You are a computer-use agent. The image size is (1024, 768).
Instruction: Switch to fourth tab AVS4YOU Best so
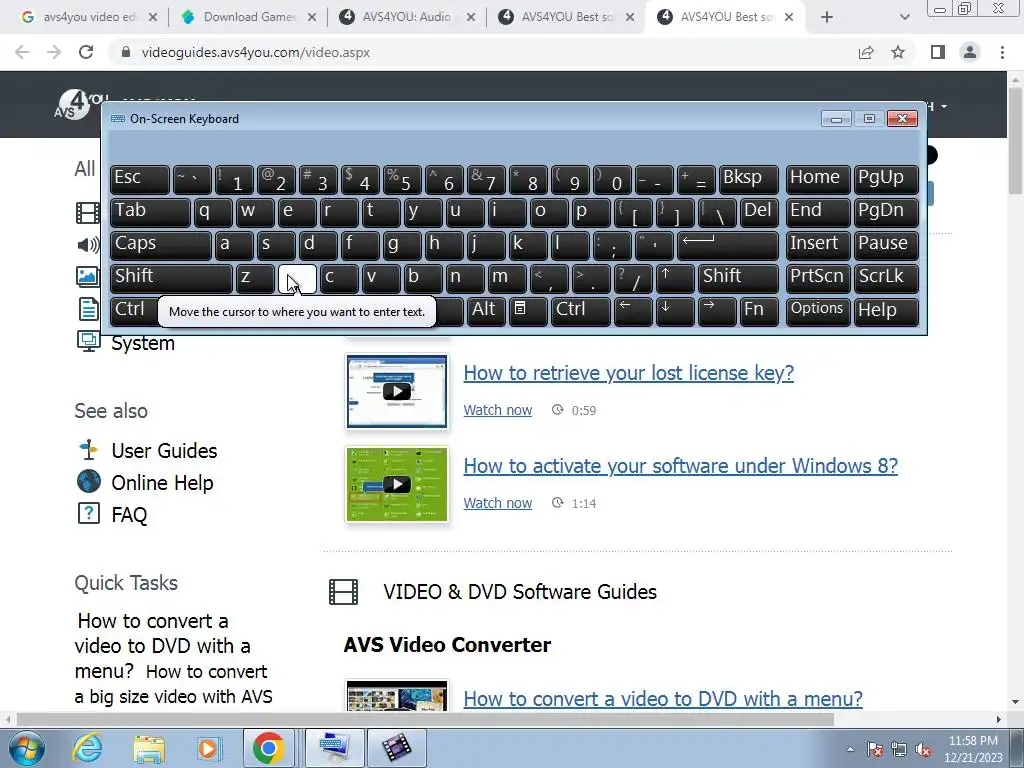pyautogui.click(x=565, y=17)
